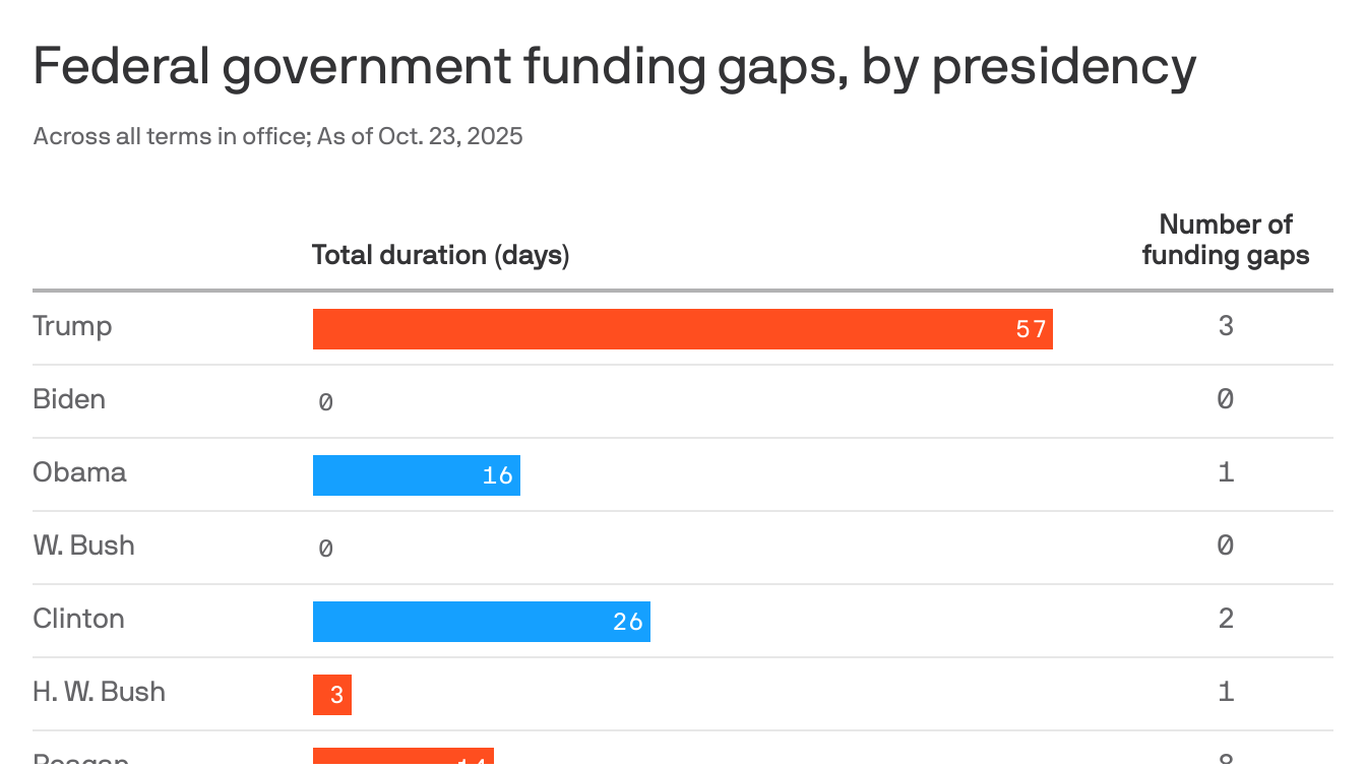
Task: Click W. Bush's zero total duration value
Action: click(325, 548)
